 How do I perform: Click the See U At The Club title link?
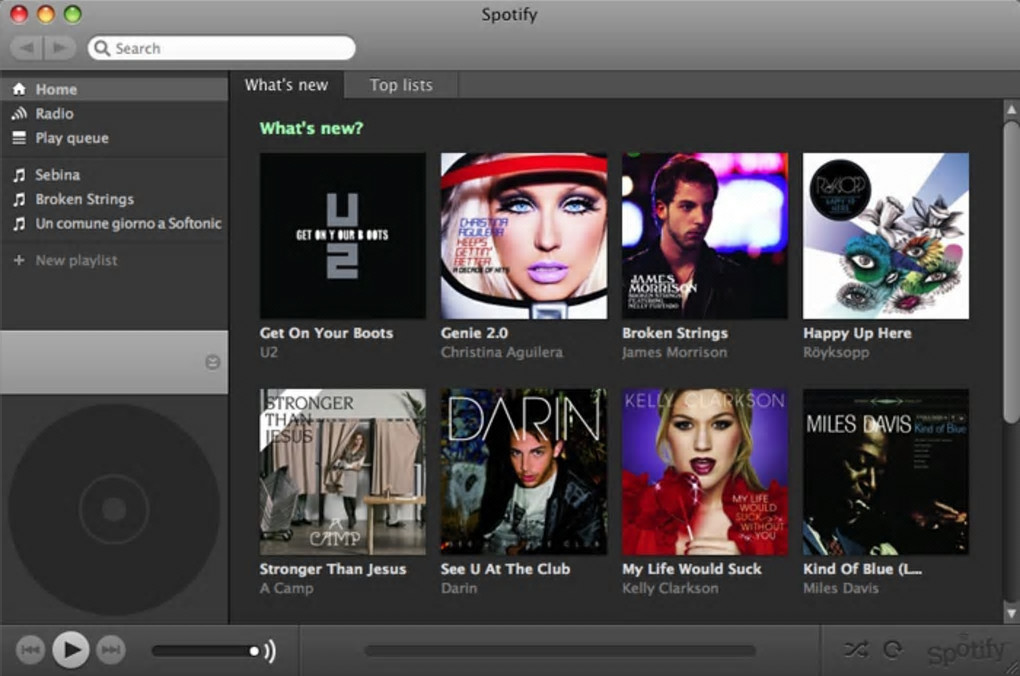tap(505, 569)
